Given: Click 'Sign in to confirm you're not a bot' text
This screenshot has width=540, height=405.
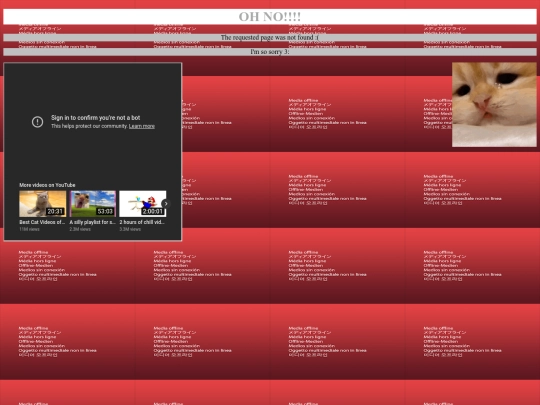Looking at the screenshot, I should 96,118.
